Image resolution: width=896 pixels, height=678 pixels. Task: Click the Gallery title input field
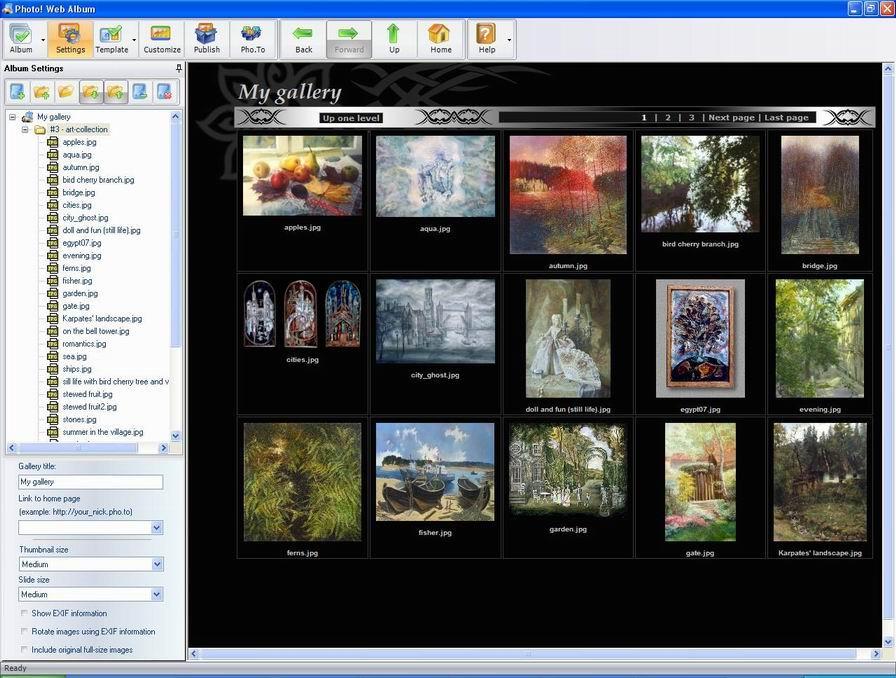(x=90, y=482)
